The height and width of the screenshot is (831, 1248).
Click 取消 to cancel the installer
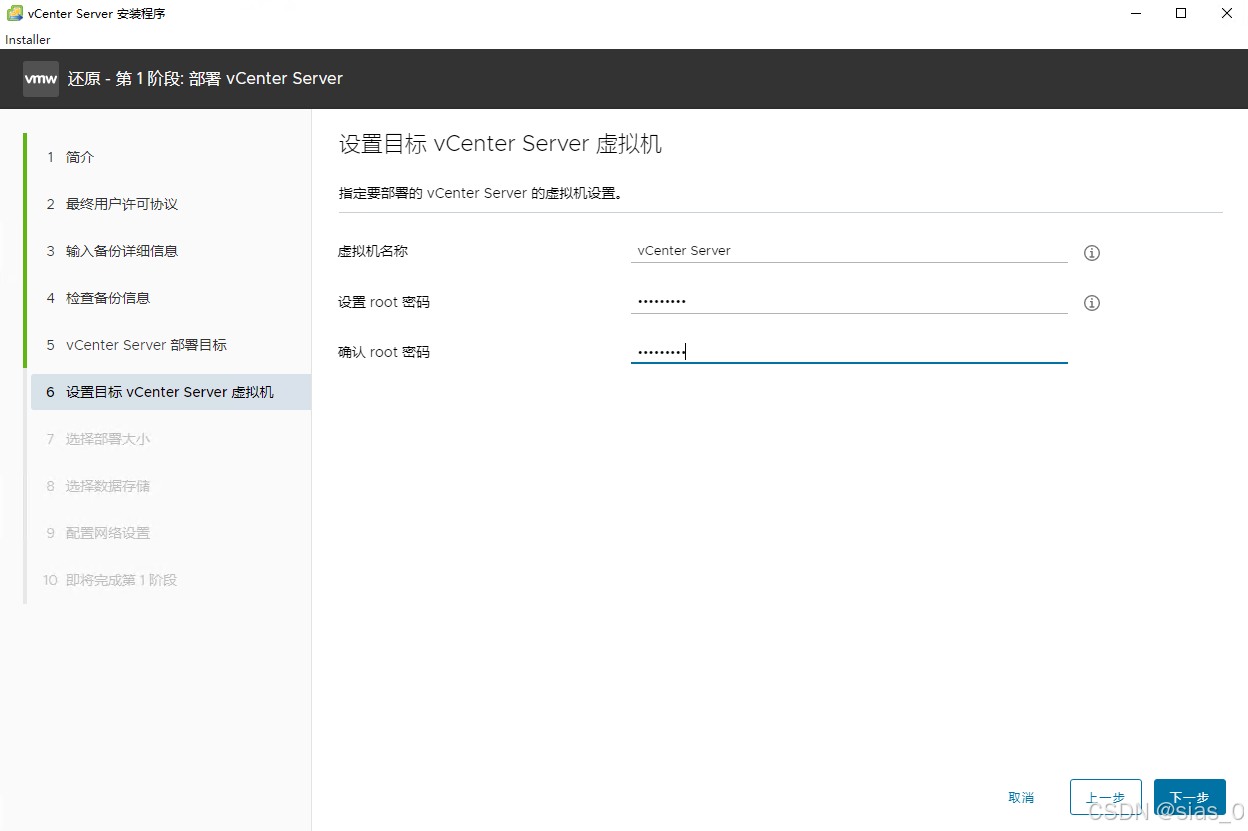coord(1021,798)
